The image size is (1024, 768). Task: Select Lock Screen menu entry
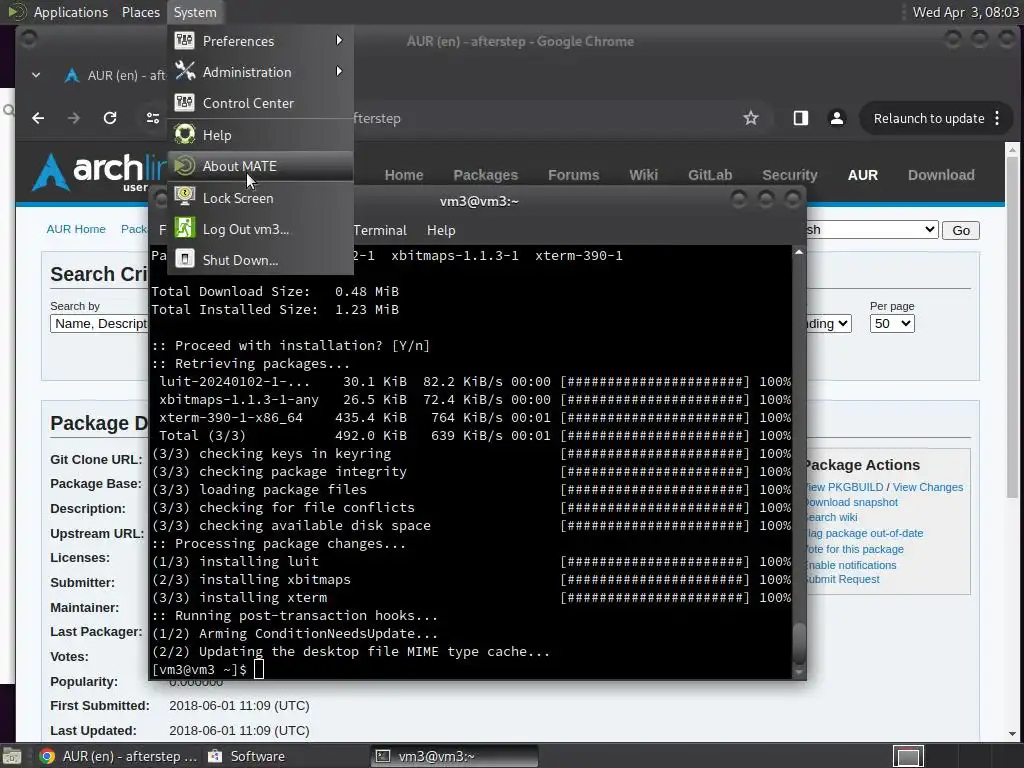coord(260,198)
